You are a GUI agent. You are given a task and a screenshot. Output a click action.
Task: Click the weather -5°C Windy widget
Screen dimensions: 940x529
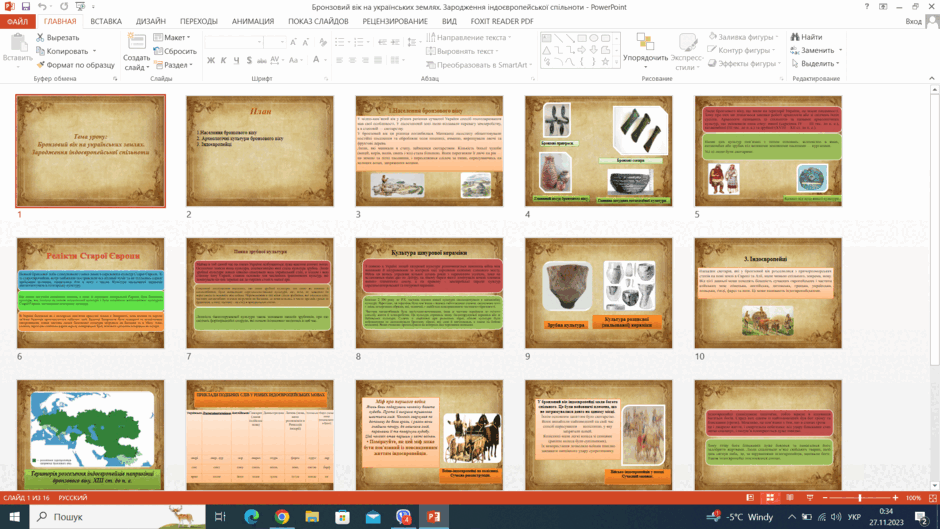click(741, 516)
